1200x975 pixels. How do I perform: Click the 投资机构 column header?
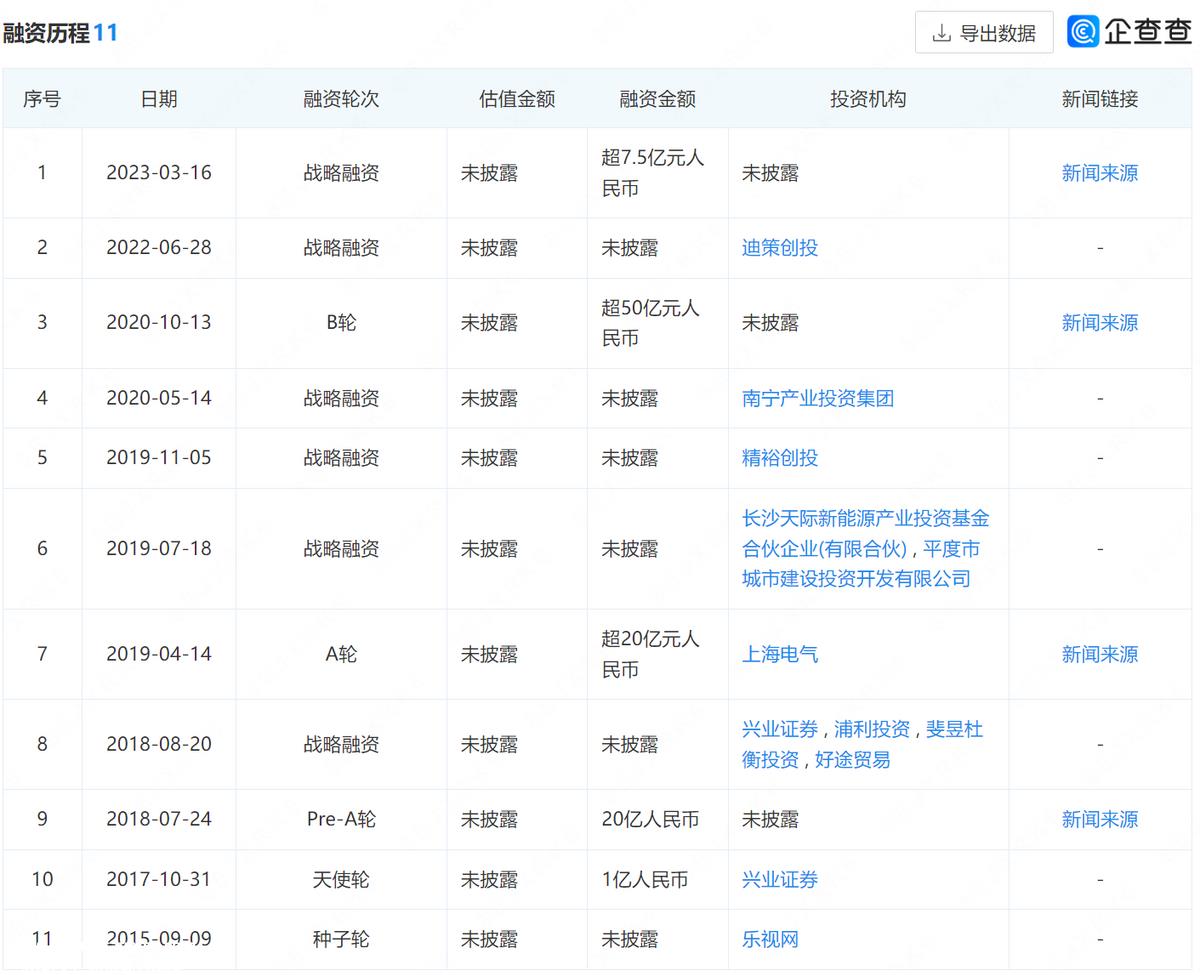click(868, 99)
